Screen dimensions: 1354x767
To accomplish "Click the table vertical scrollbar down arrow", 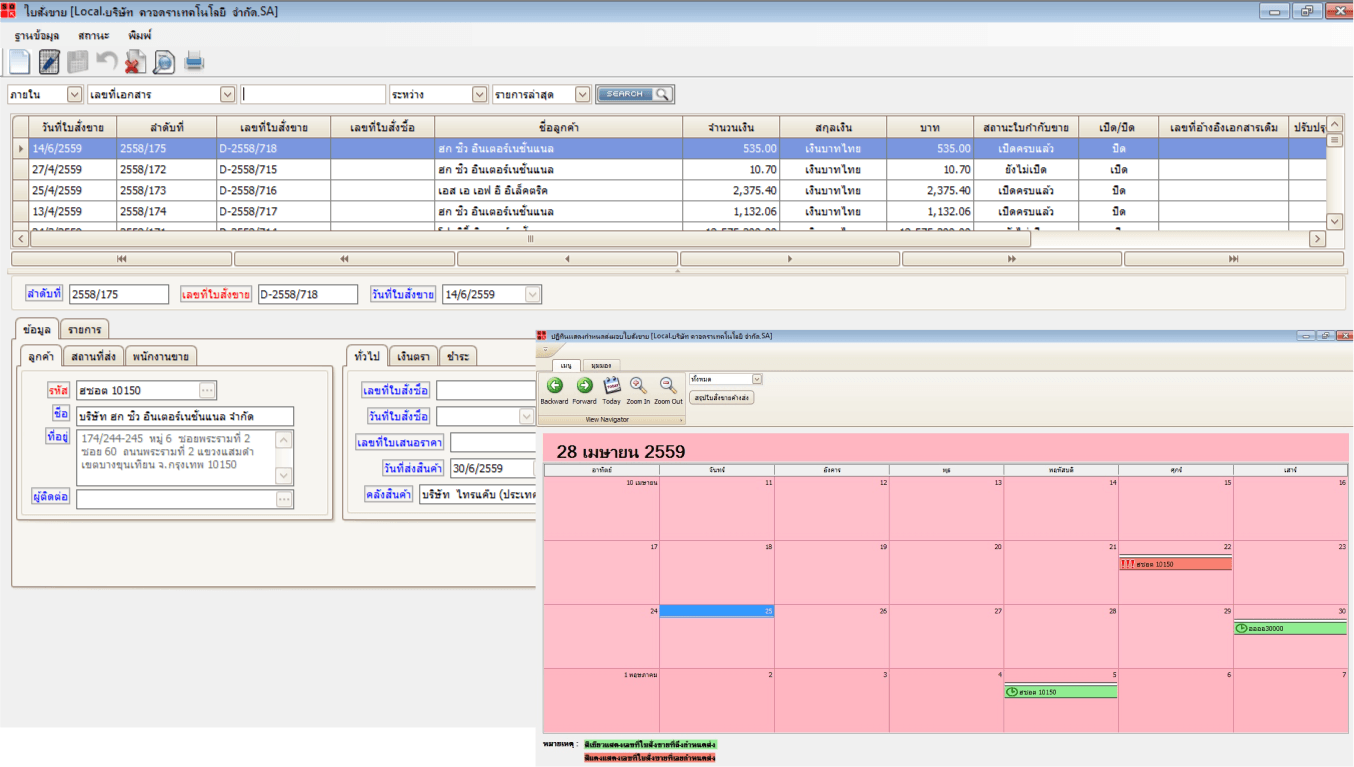I will click(x=1335, y=222).
